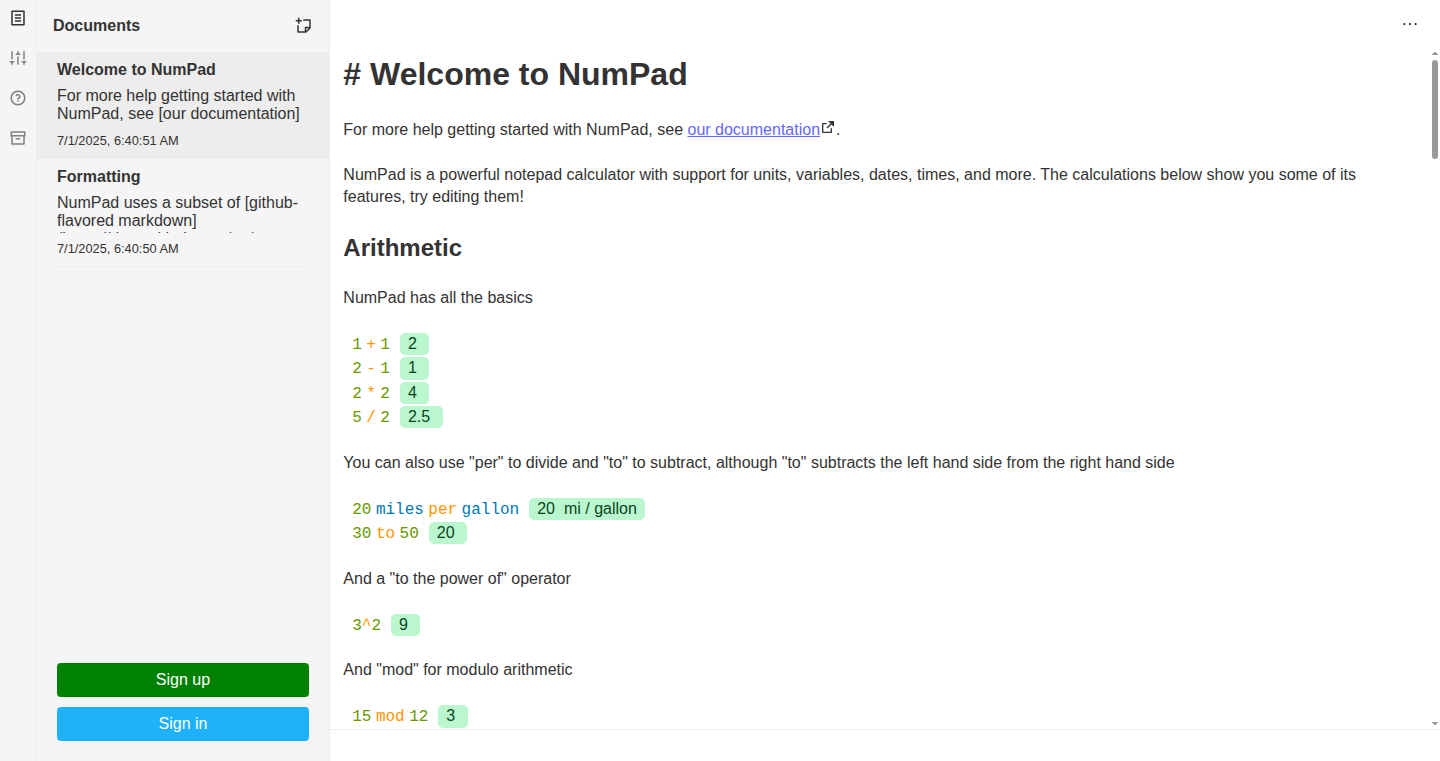Click the 'NumPad has all the basics' text
1440x761 pixels.
438,297
